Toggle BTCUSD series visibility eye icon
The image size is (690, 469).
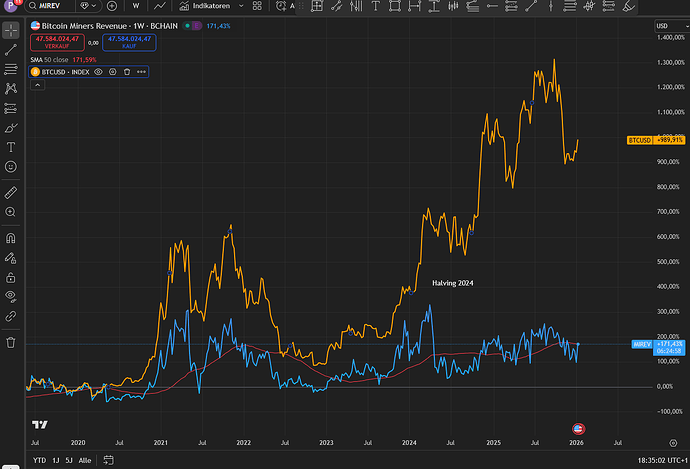click(x=99, y=72)
